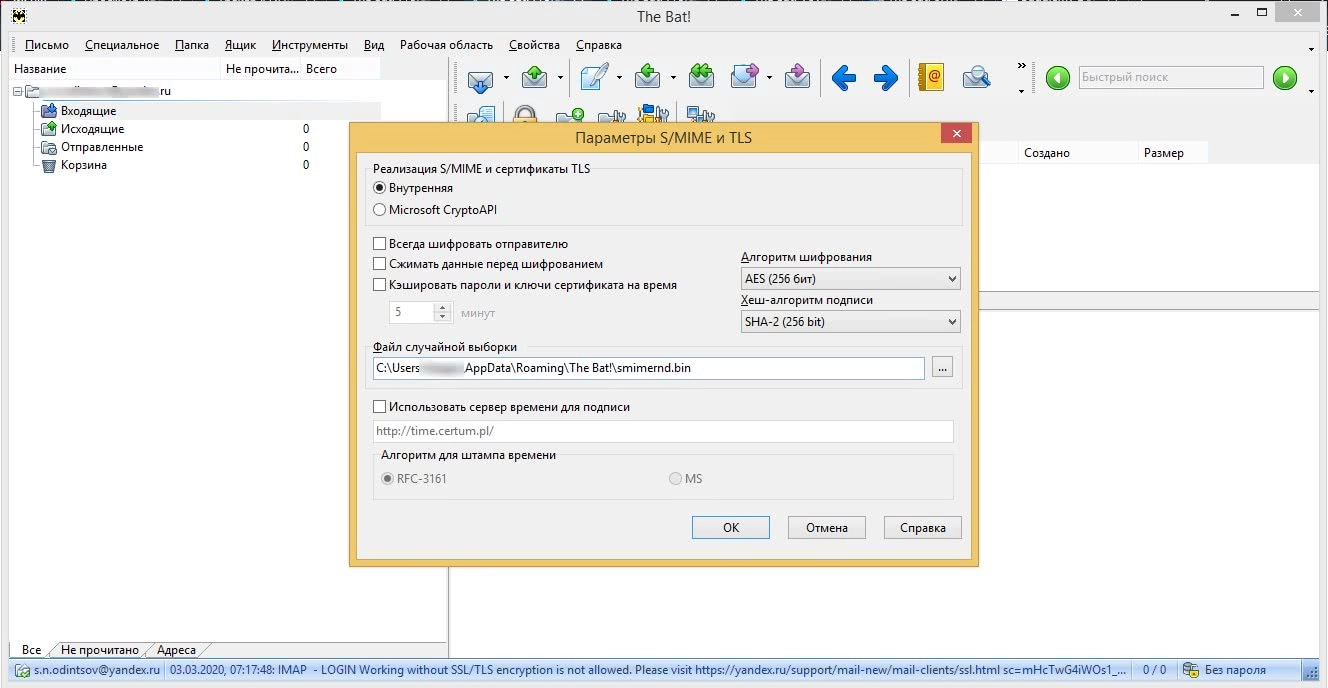Screen dimensions: 1328x688
Task: Click The Bat! app icon in title bar
Action: (17, 16)
